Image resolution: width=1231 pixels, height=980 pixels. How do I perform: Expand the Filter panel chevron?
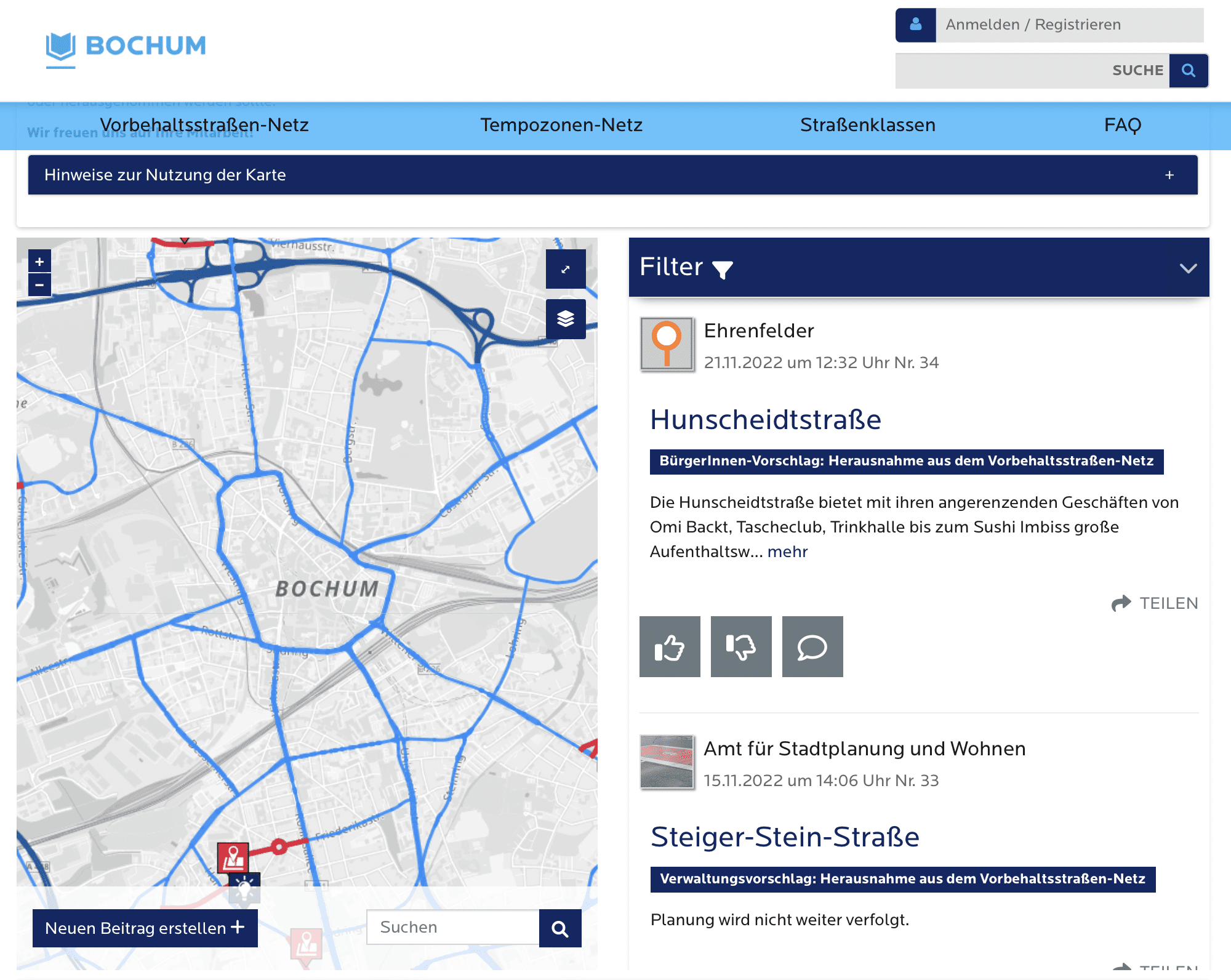(x=1188, y=268)
